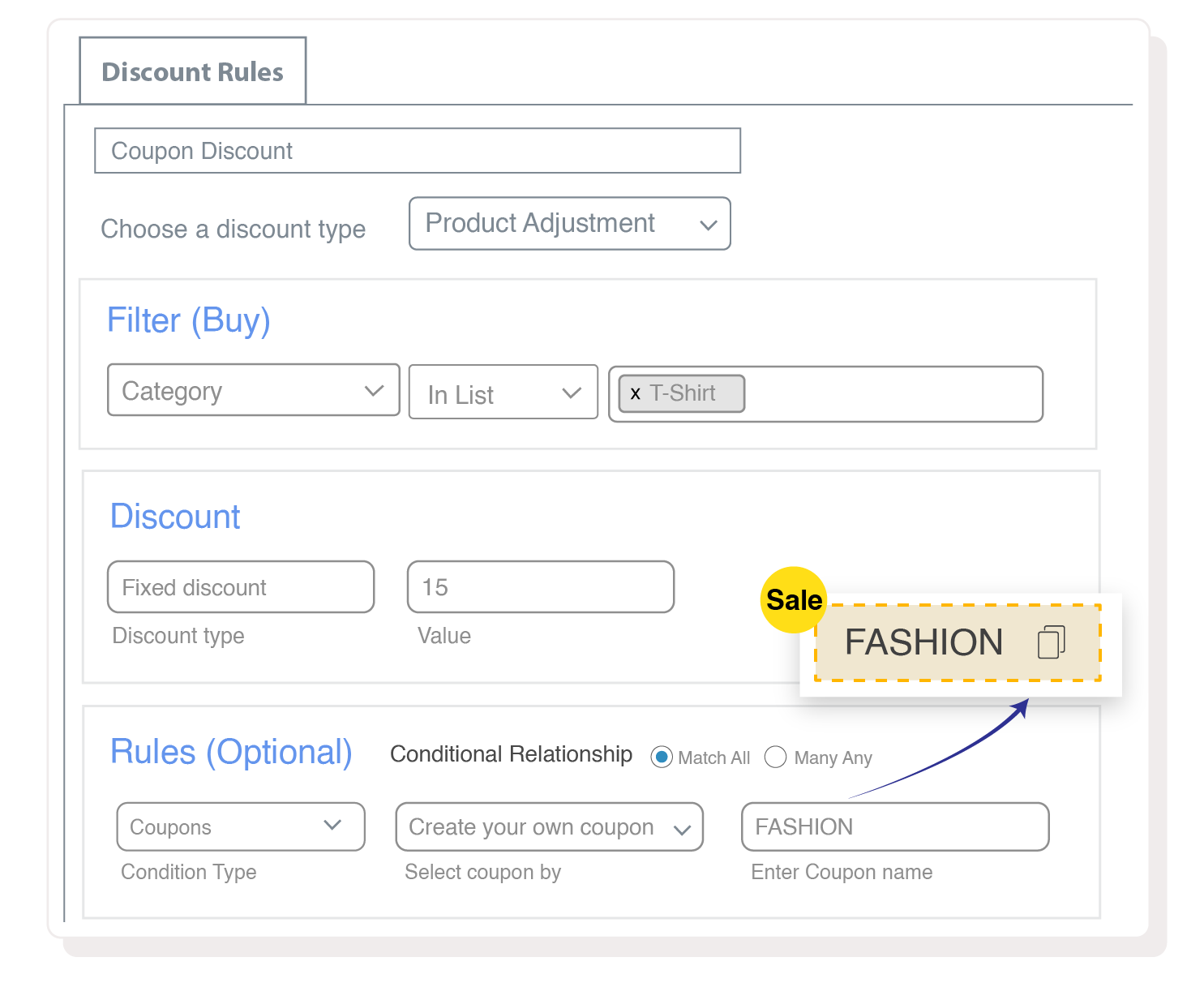The width and height of the screenshot is (1204, 1000).
Task: Click the Enter Coupon name FASHION field
Action: [894, 827]
